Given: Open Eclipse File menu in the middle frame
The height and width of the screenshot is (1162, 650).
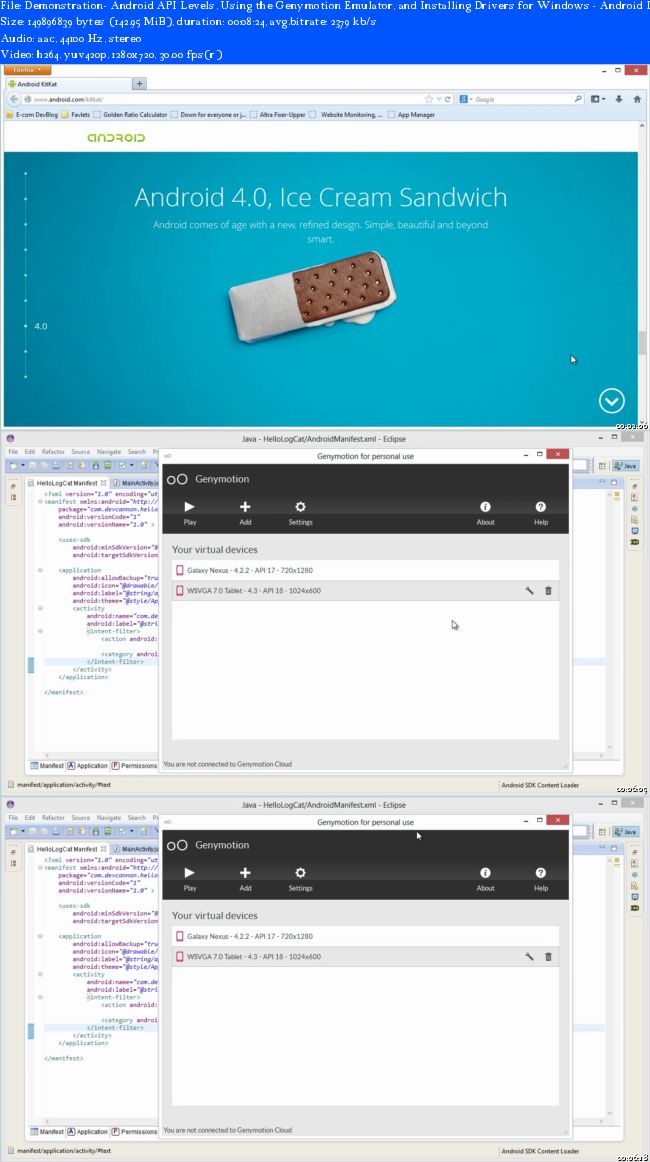Looking at the screenshot, I should [13, 451].
